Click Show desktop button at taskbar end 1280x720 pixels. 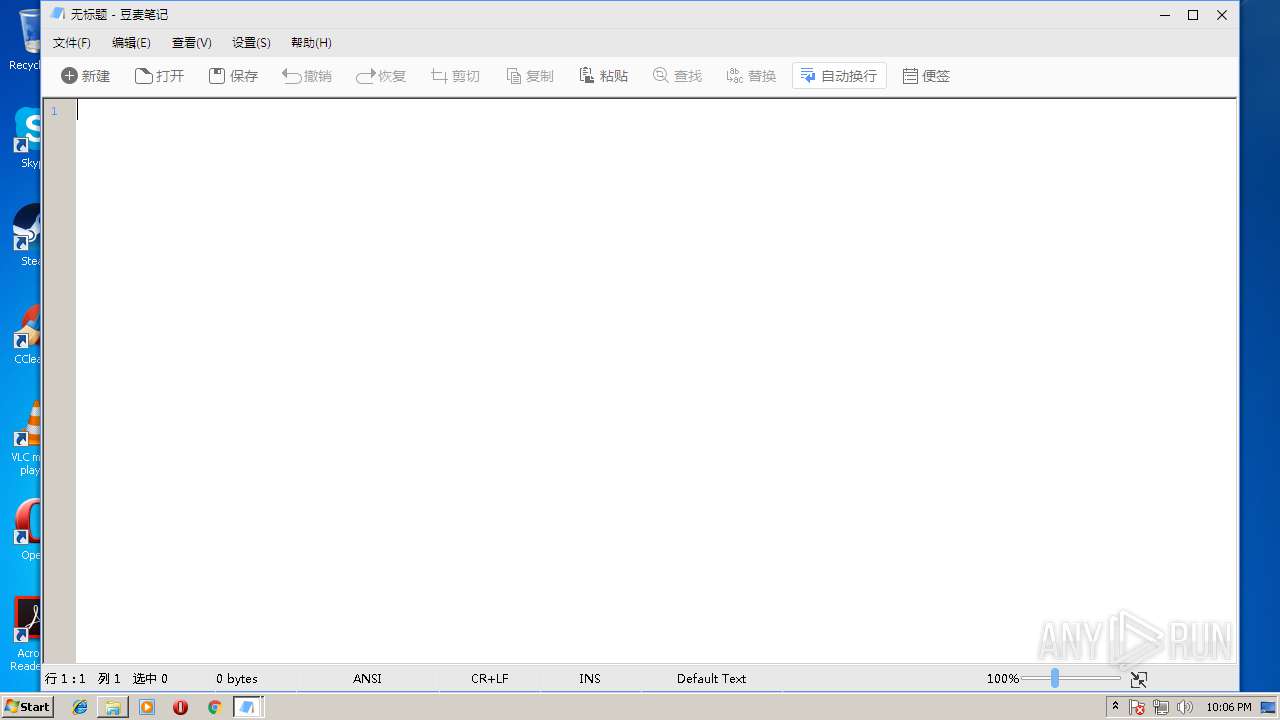click(1269, 707)
